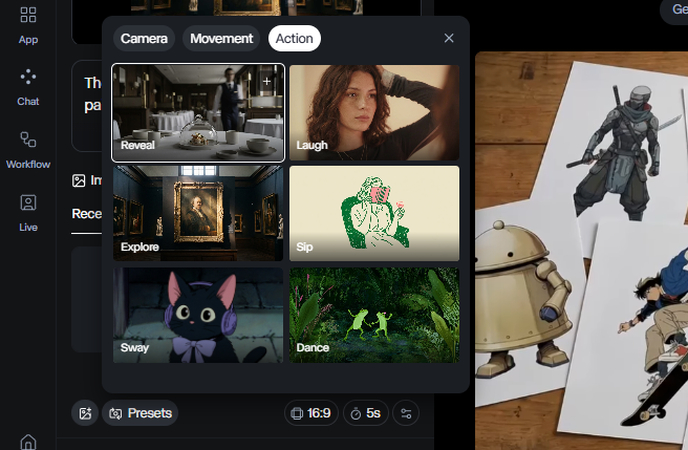Switch to the Camera tab

point(144,39)
